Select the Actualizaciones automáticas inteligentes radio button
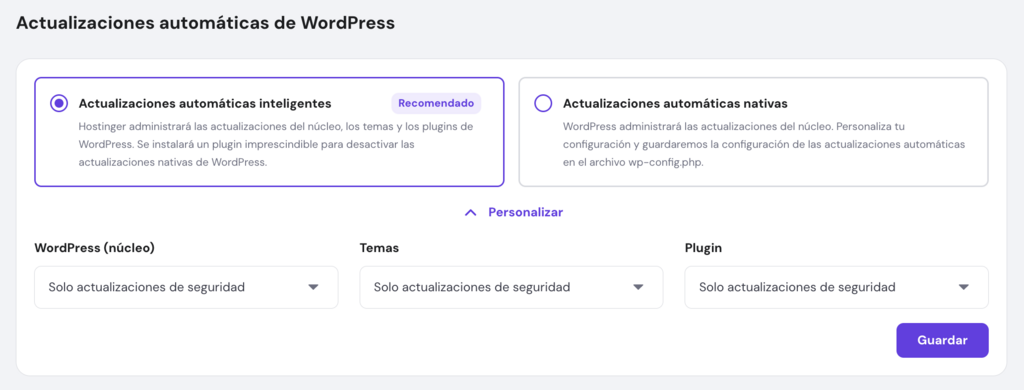 (x=59, y=103)
